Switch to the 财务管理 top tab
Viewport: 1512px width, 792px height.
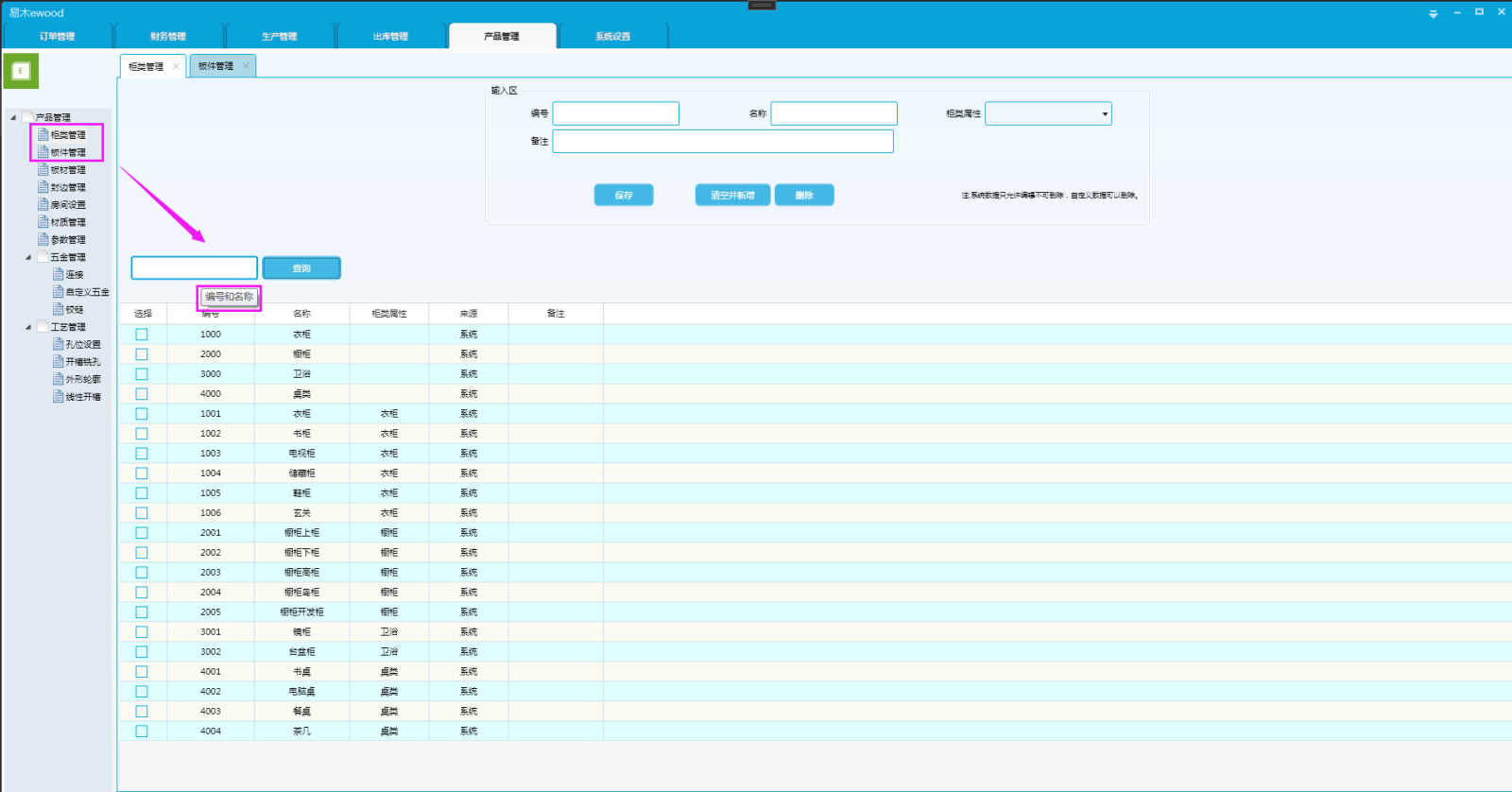(168, 36)
